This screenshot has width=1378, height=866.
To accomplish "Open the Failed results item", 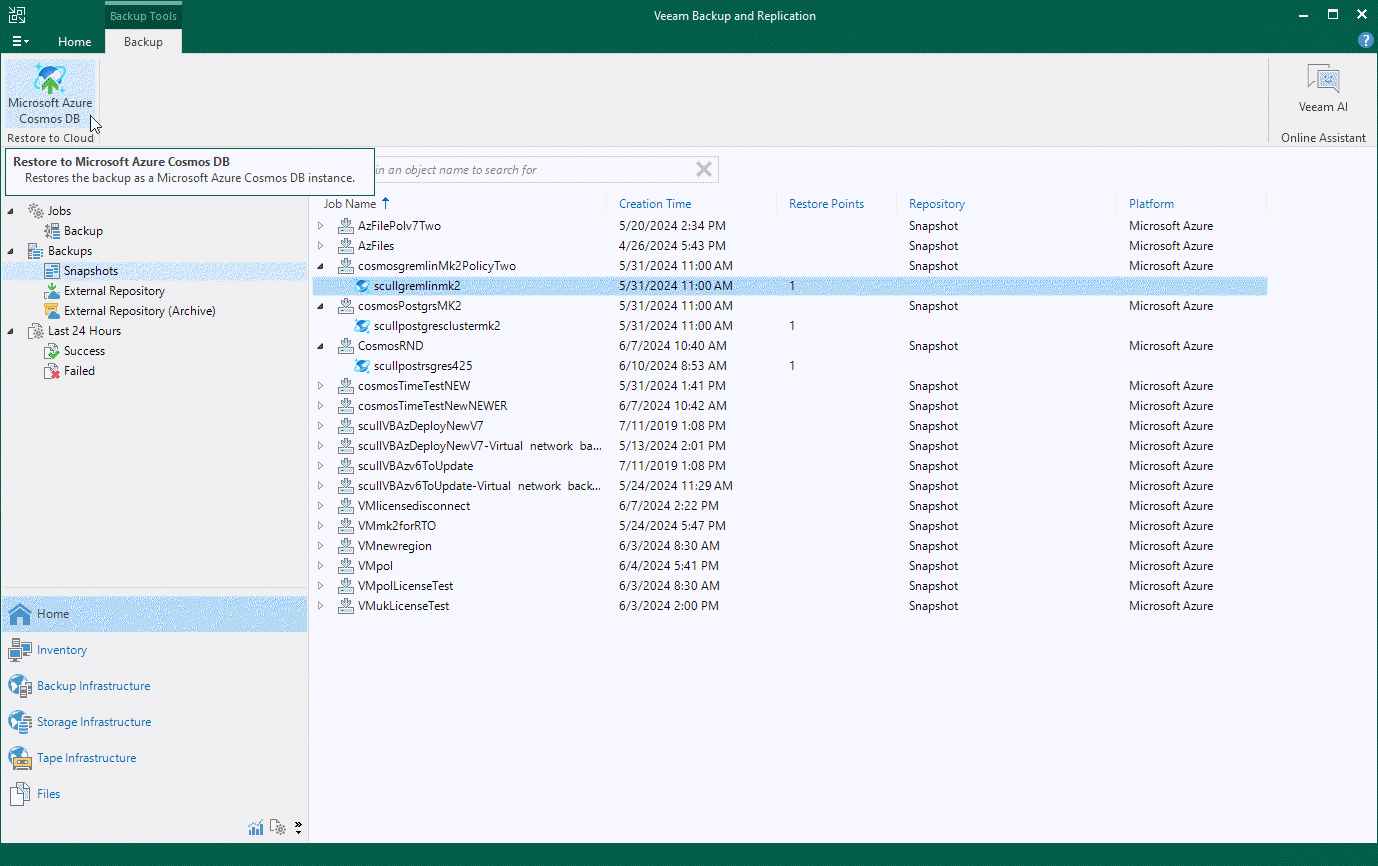I will (79, 371).
